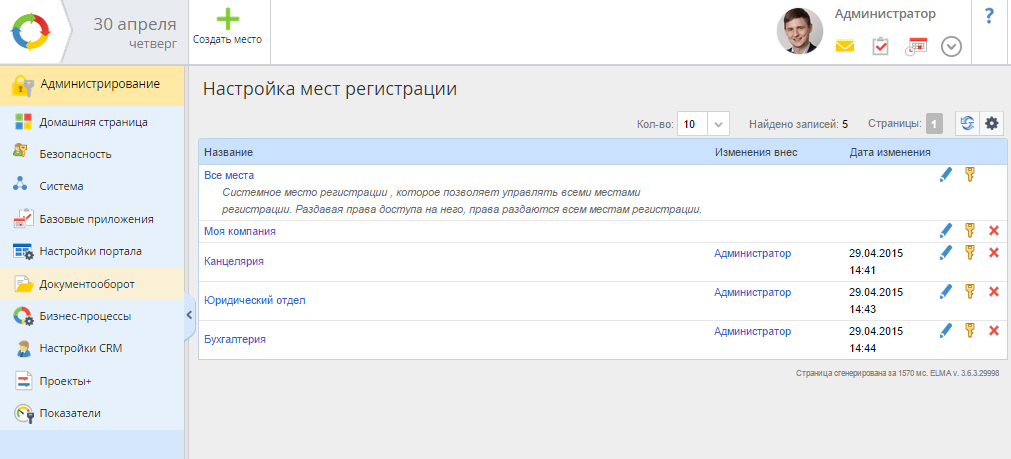Click Администратор link in Канцелярия row
1011x459 pixels.
point(752,254)
